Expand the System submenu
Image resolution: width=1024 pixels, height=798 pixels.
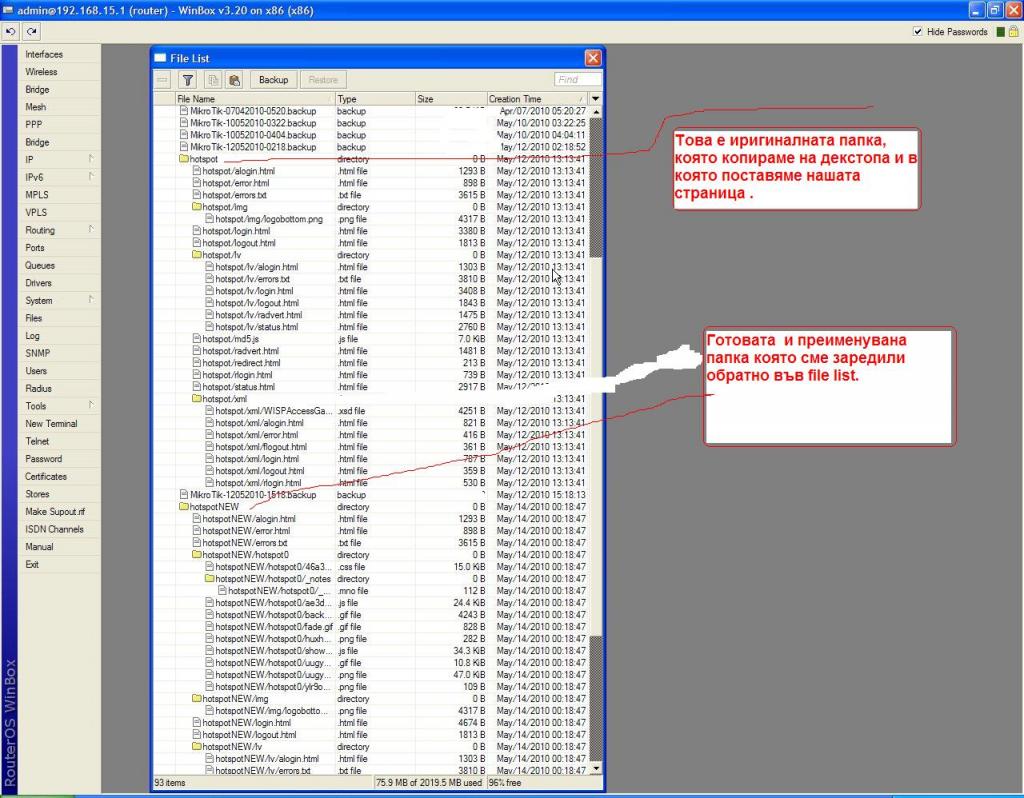click(62, 300)
